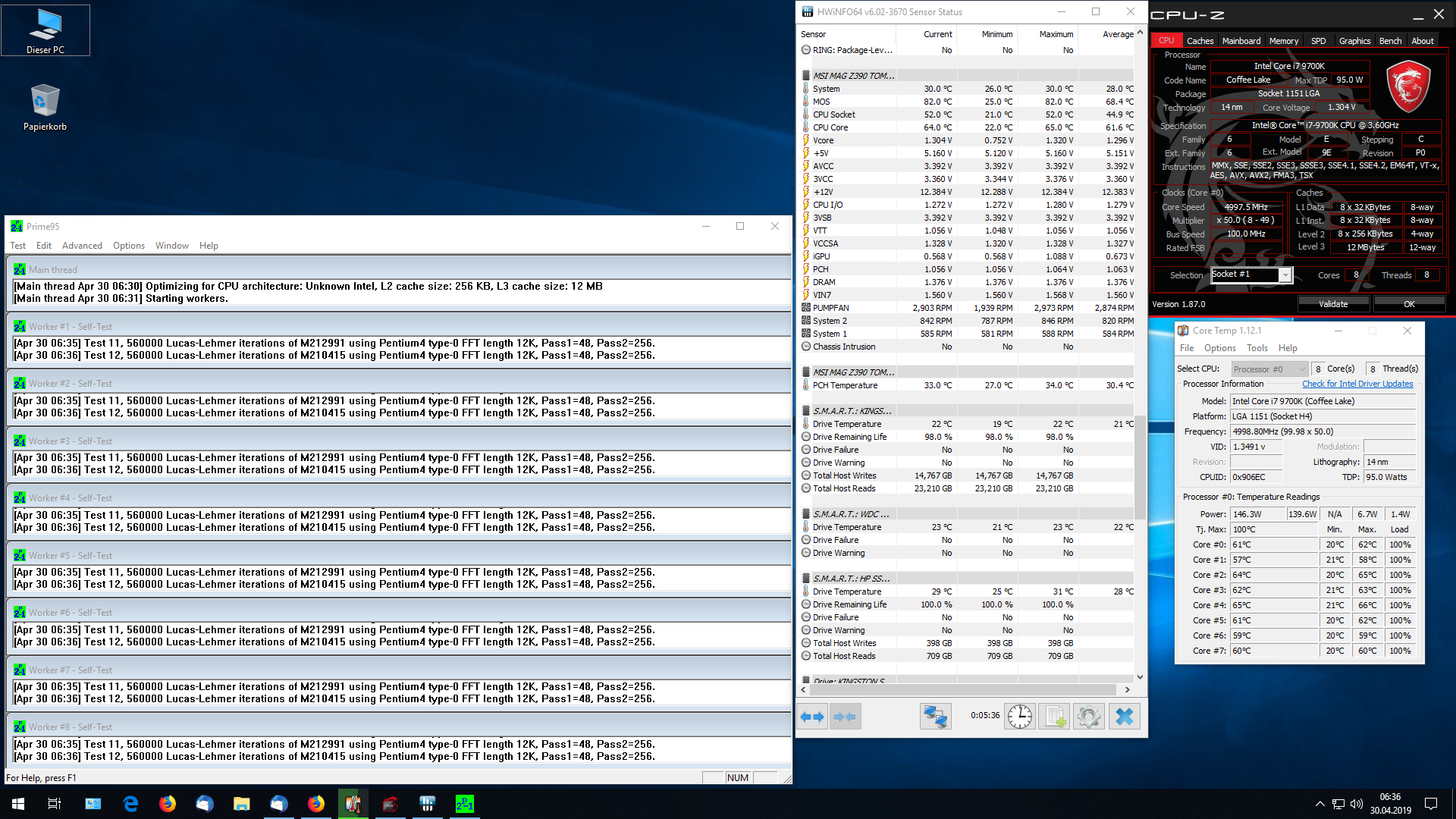Open the Tools menu in Core Temp

(x=1257, y=348)
